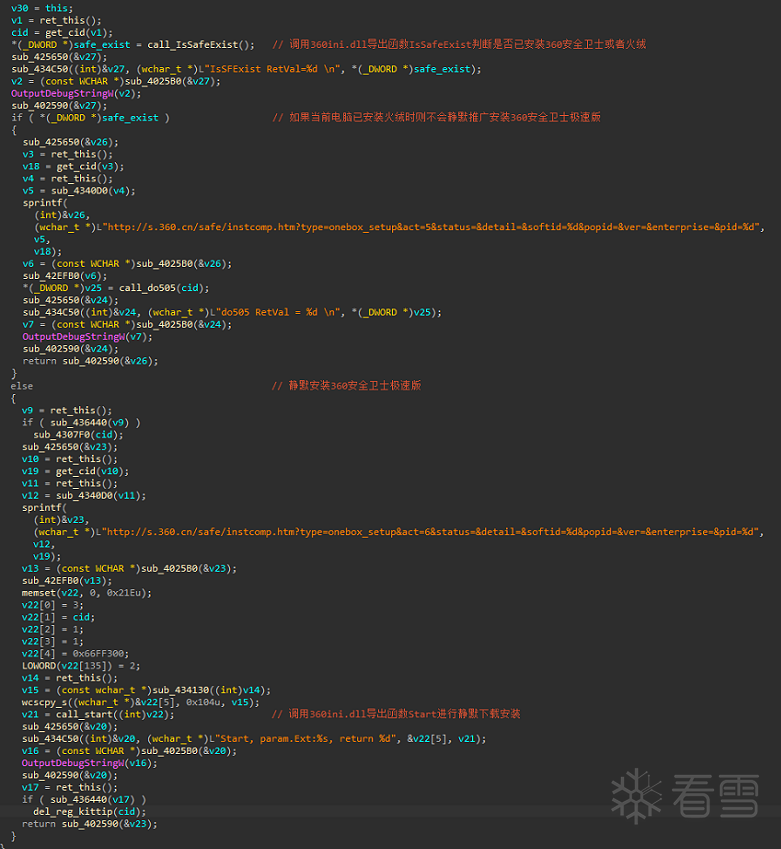Click the call_IsSafeExist() assignment line
The width and height of the screenshot is (781, 849).
click(x=133, y=44)
